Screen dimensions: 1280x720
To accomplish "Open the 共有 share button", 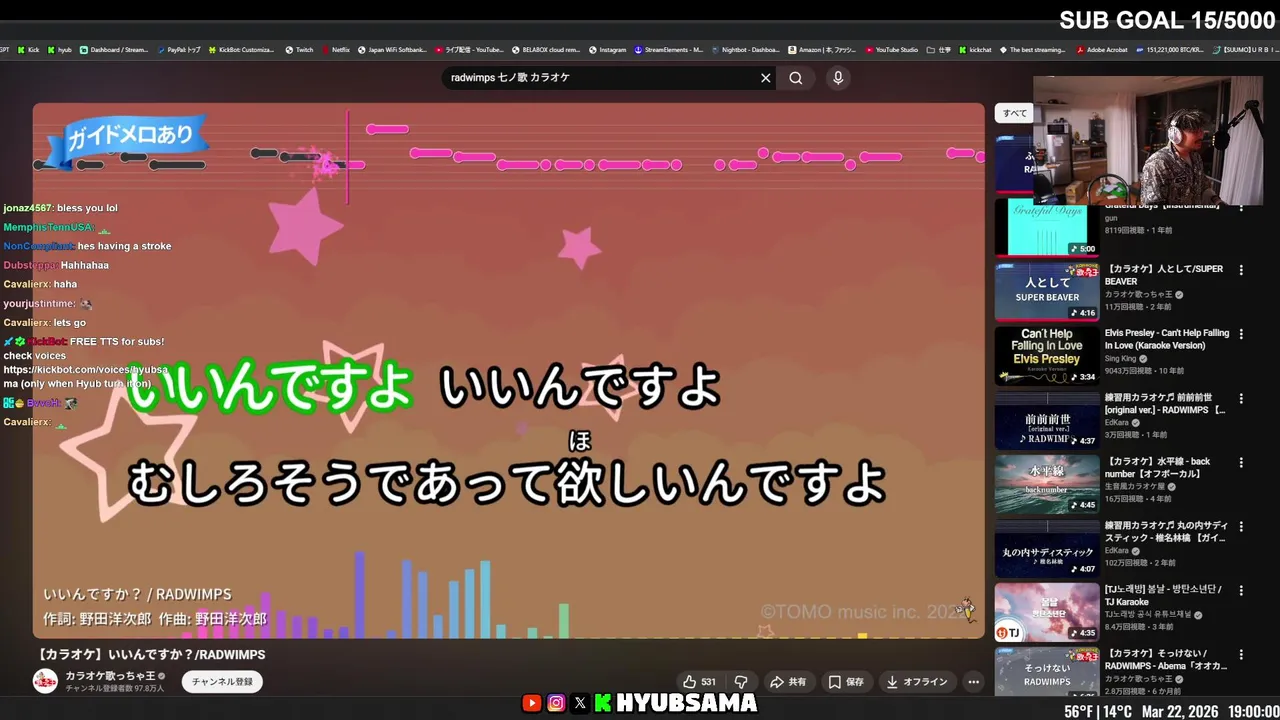I will (x=788, y=682).
